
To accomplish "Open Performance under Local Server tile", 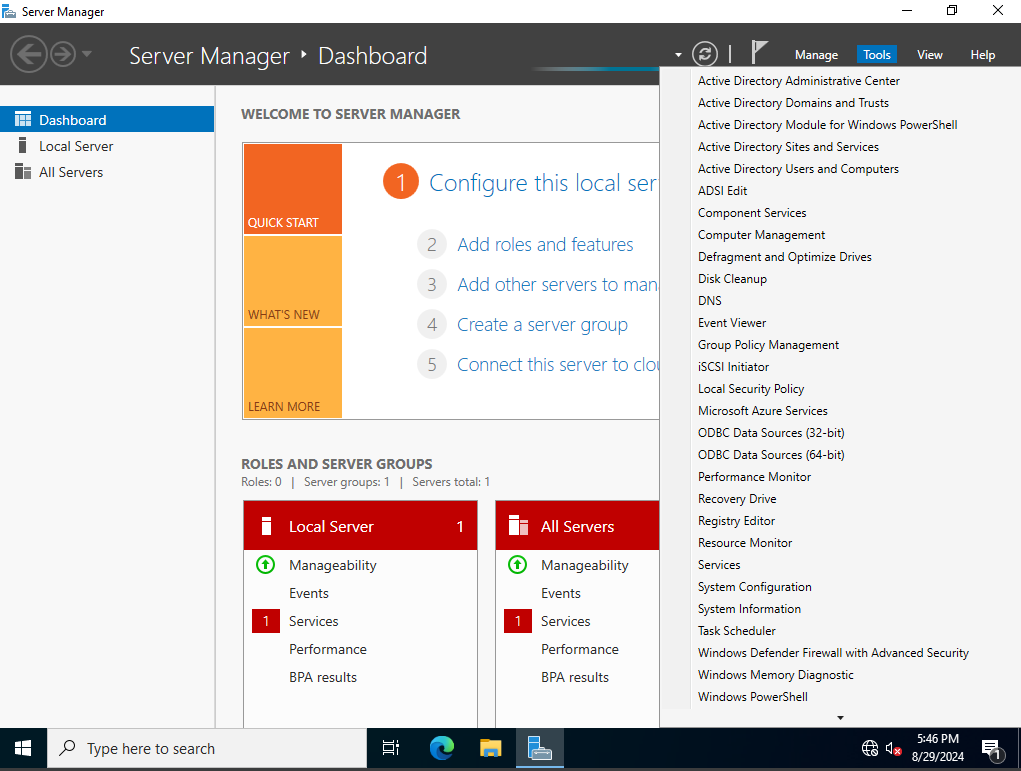I will click(328, 649).
